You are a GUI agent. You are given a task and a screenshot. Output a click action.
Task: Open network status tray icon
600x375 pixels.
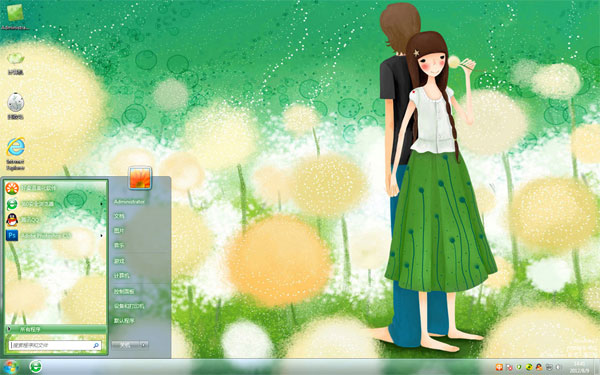point(549,368)
